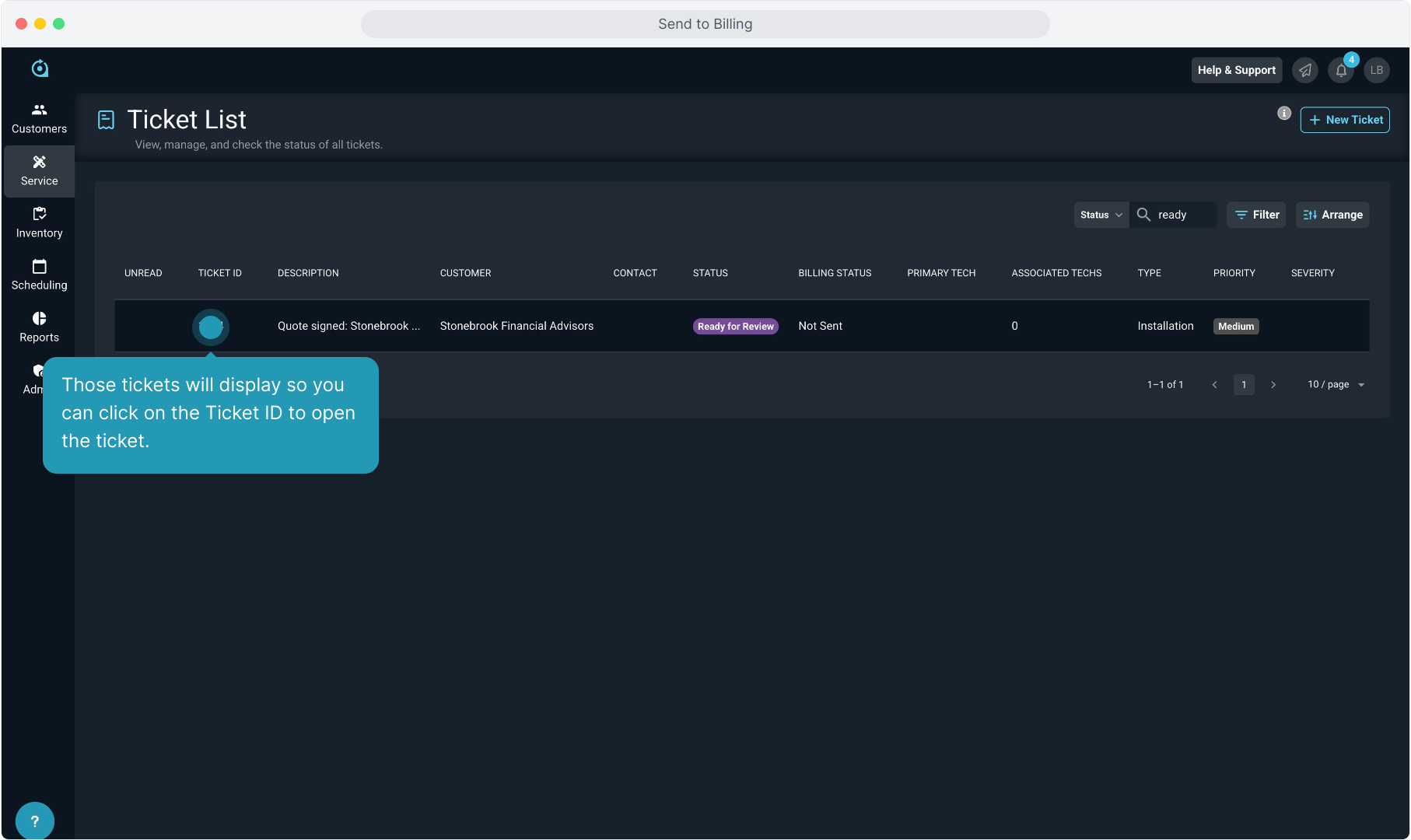
Task: Click the highlighted Ticket ID hotspot
Action: point(211,327)
